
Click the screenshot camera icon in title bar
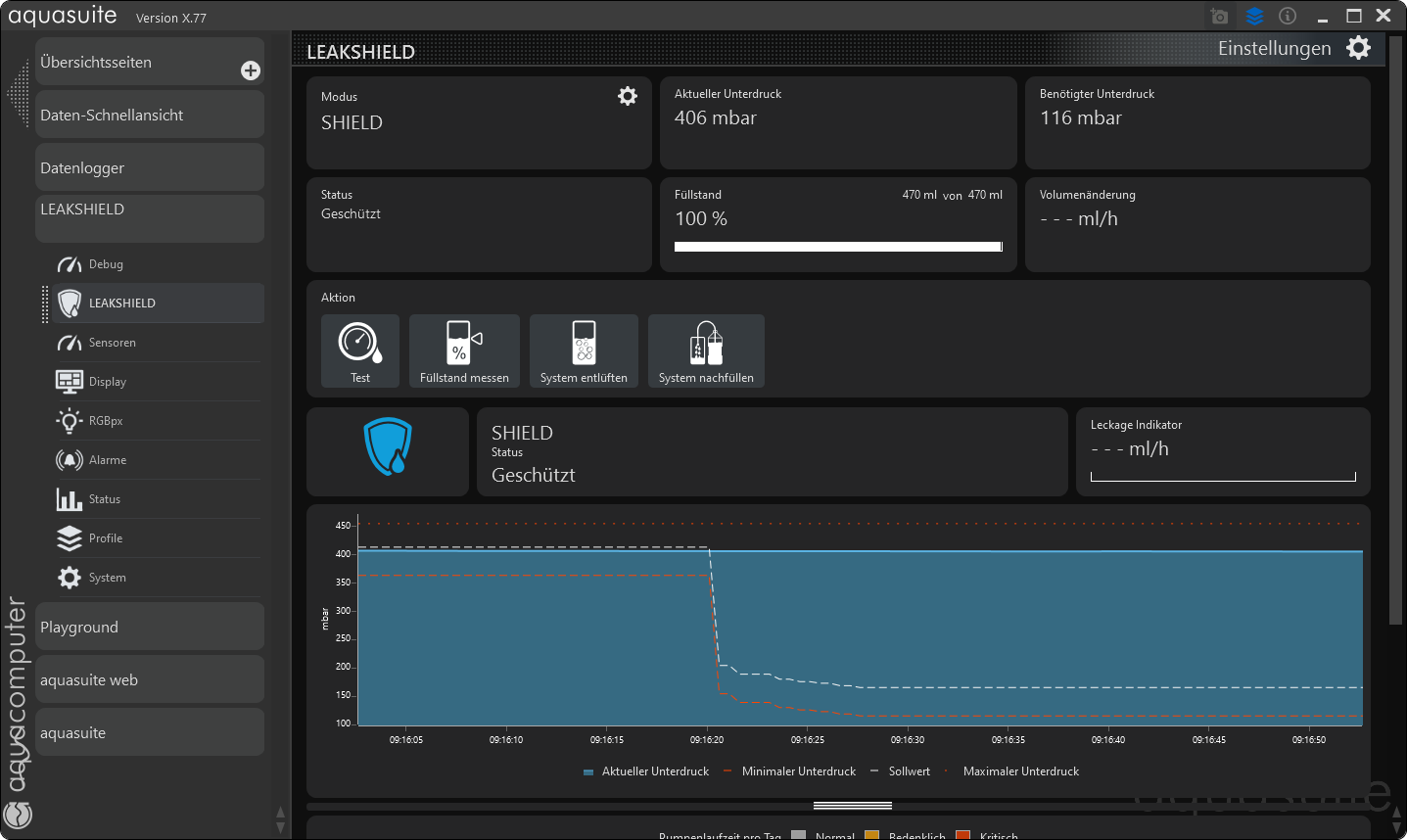click(x=1219, y=17)
